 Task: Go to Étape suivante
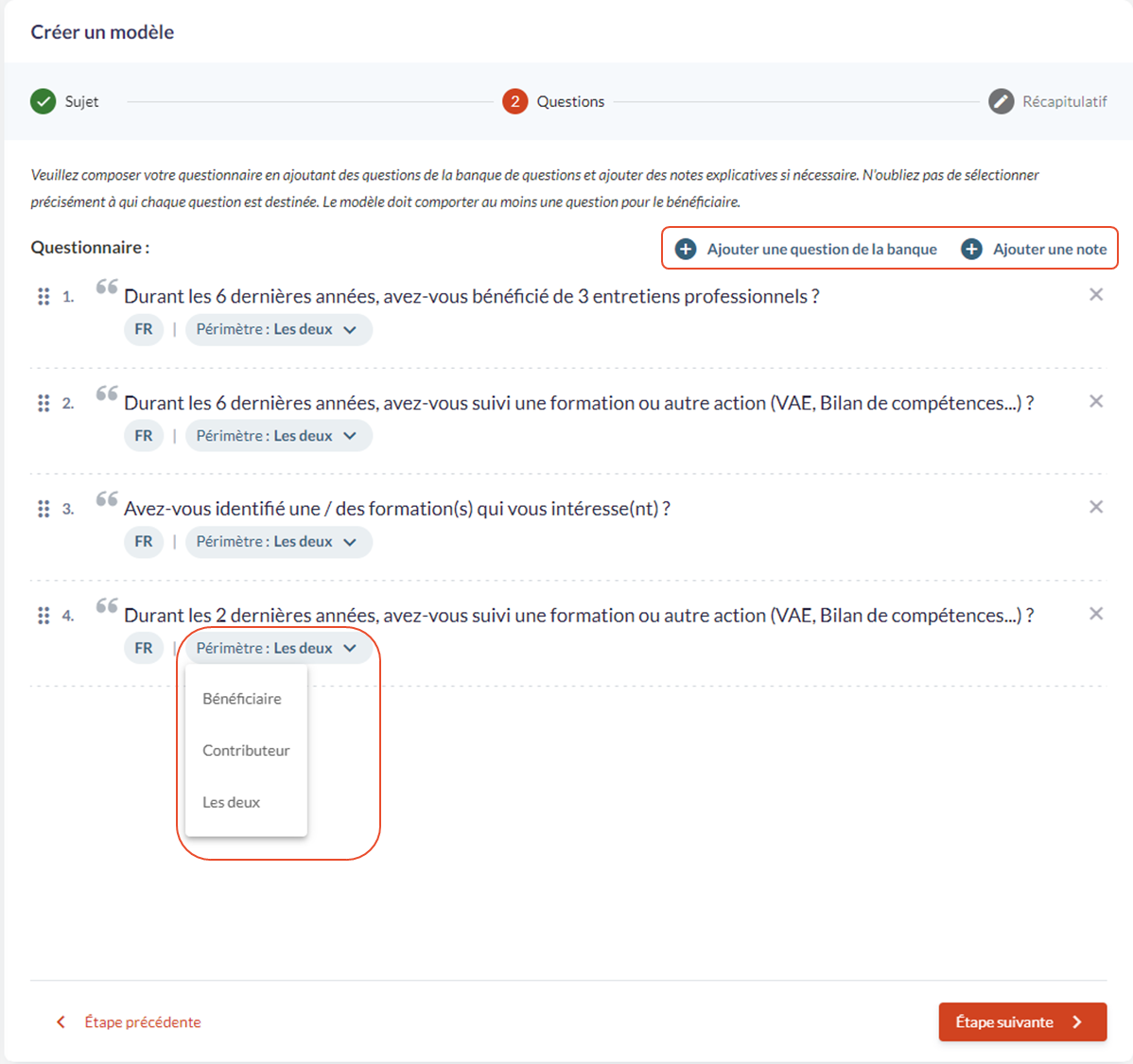(1021, 1021)
